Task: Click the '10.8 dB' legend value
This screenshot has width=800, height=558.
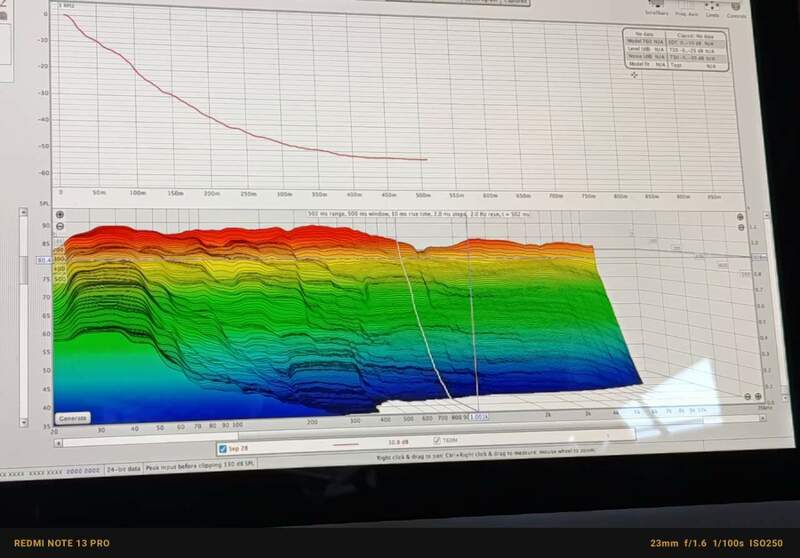Action: pos(398,442)
